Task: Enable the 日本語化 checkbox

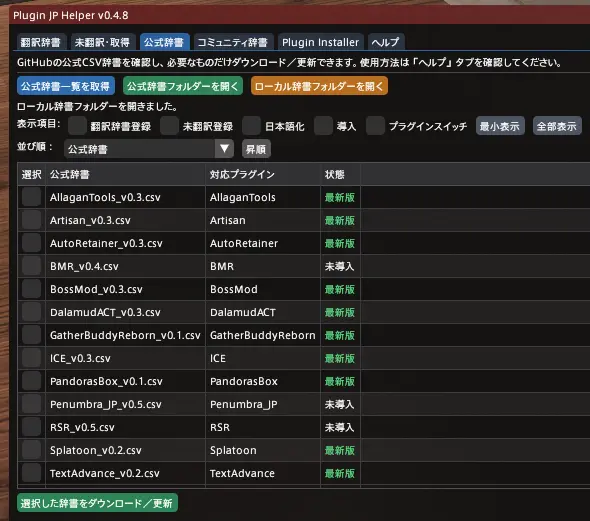Action: coord(251,126)
